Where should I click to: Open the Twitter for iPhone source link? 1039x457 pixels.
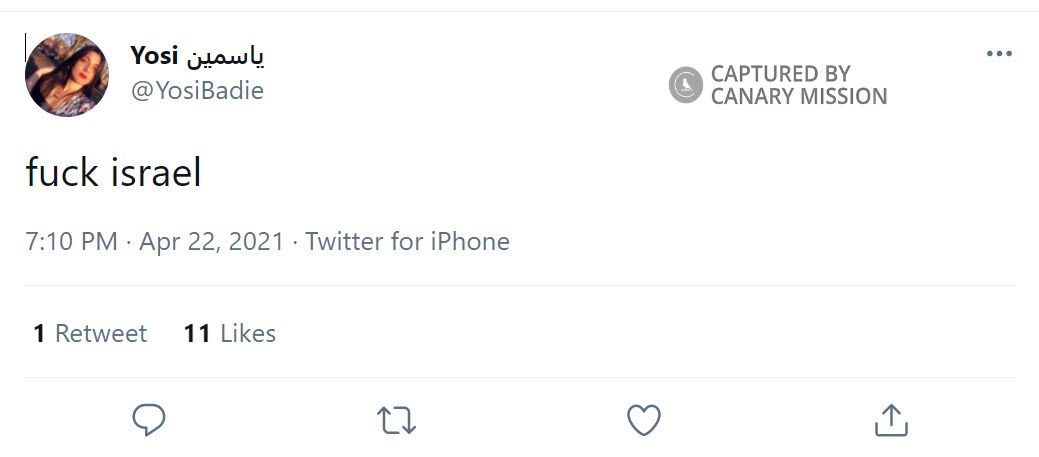pos(407,241)
